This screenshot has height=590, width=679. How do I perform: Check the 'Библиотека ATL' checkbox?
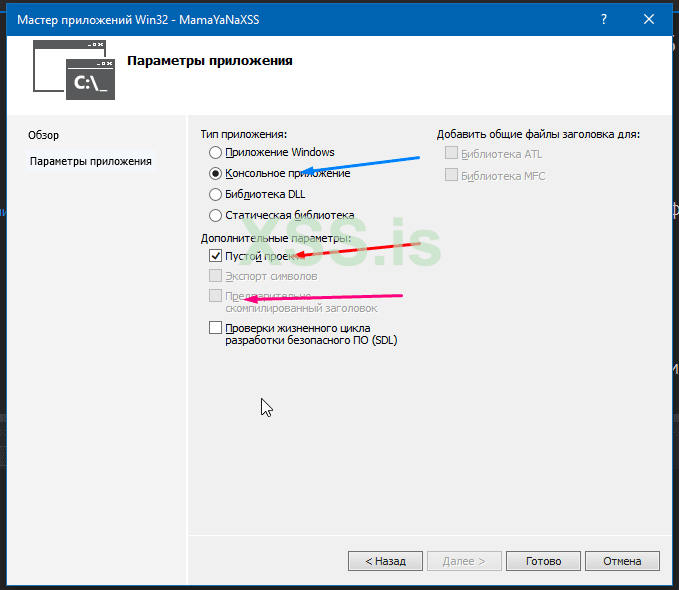click(451, 154)
